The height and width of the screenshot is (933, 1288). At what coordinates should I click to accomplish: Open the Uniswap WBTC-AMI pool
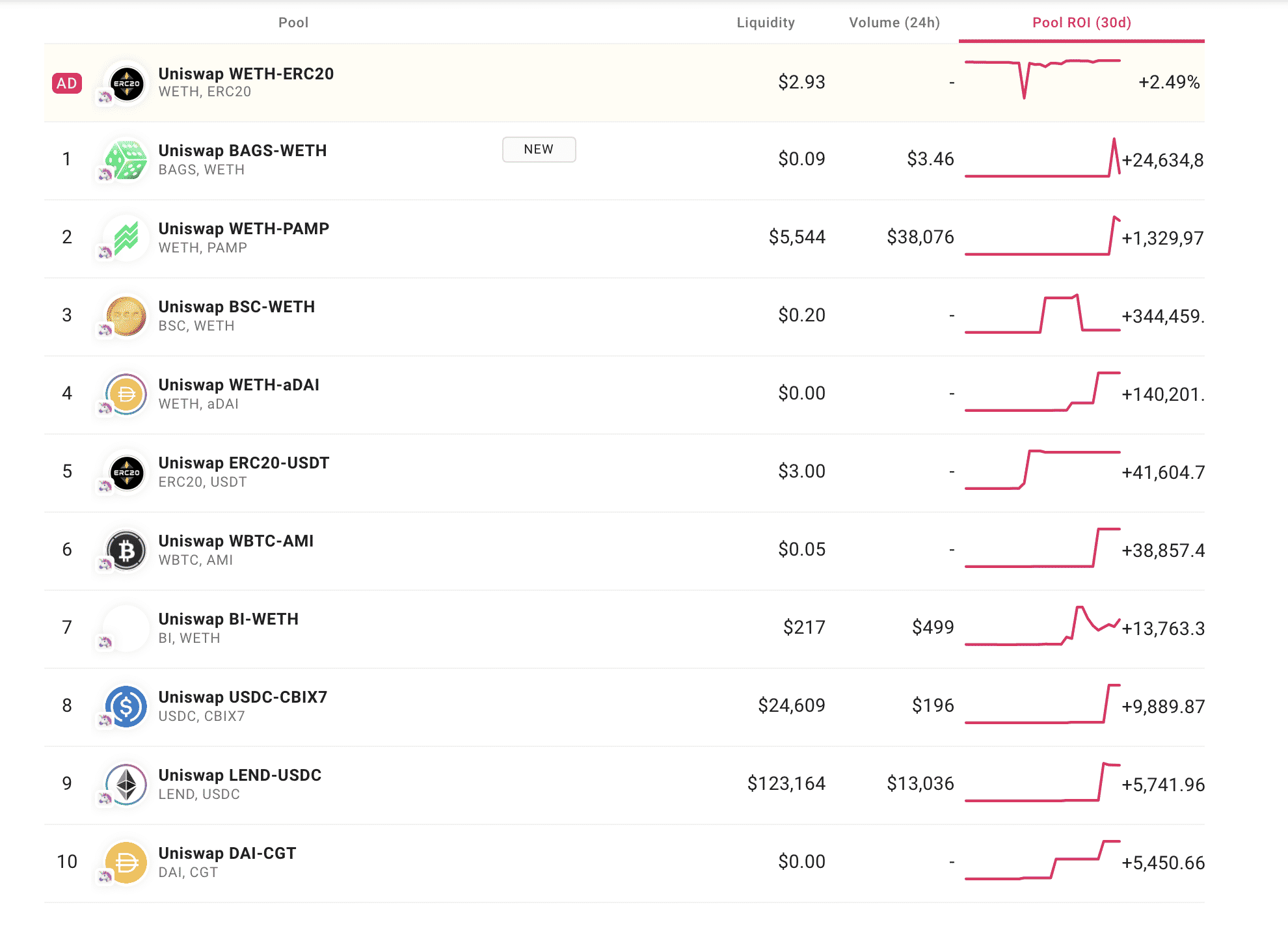(x=236, y=541)
